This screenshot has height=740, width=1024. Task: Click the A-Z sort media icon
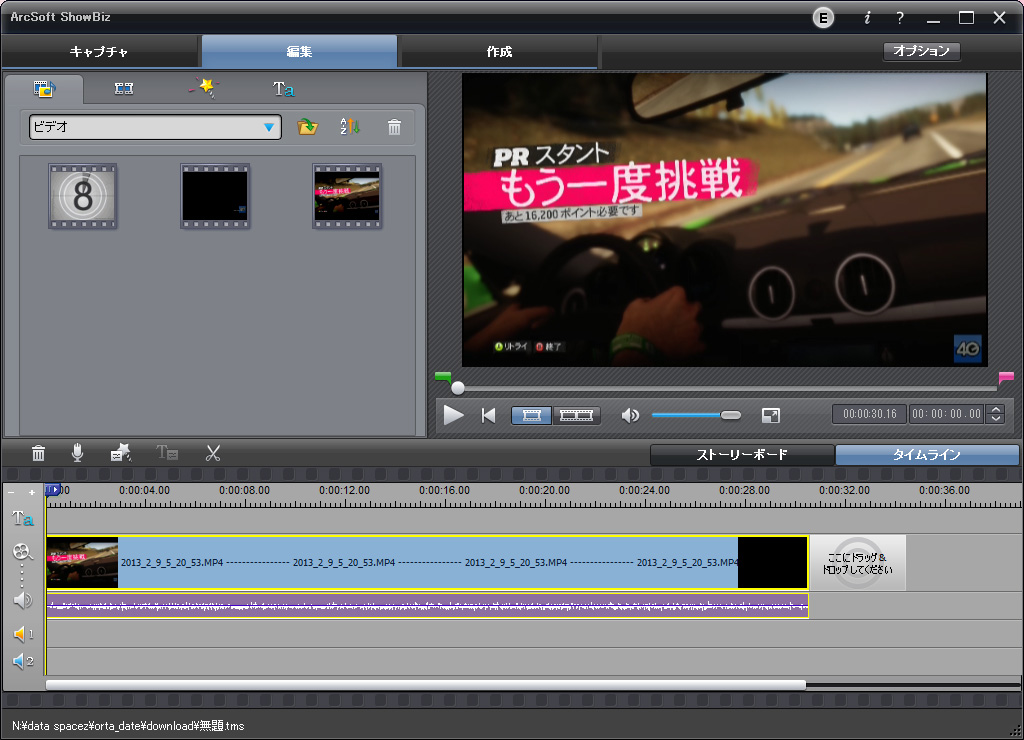tap(348, 127)
